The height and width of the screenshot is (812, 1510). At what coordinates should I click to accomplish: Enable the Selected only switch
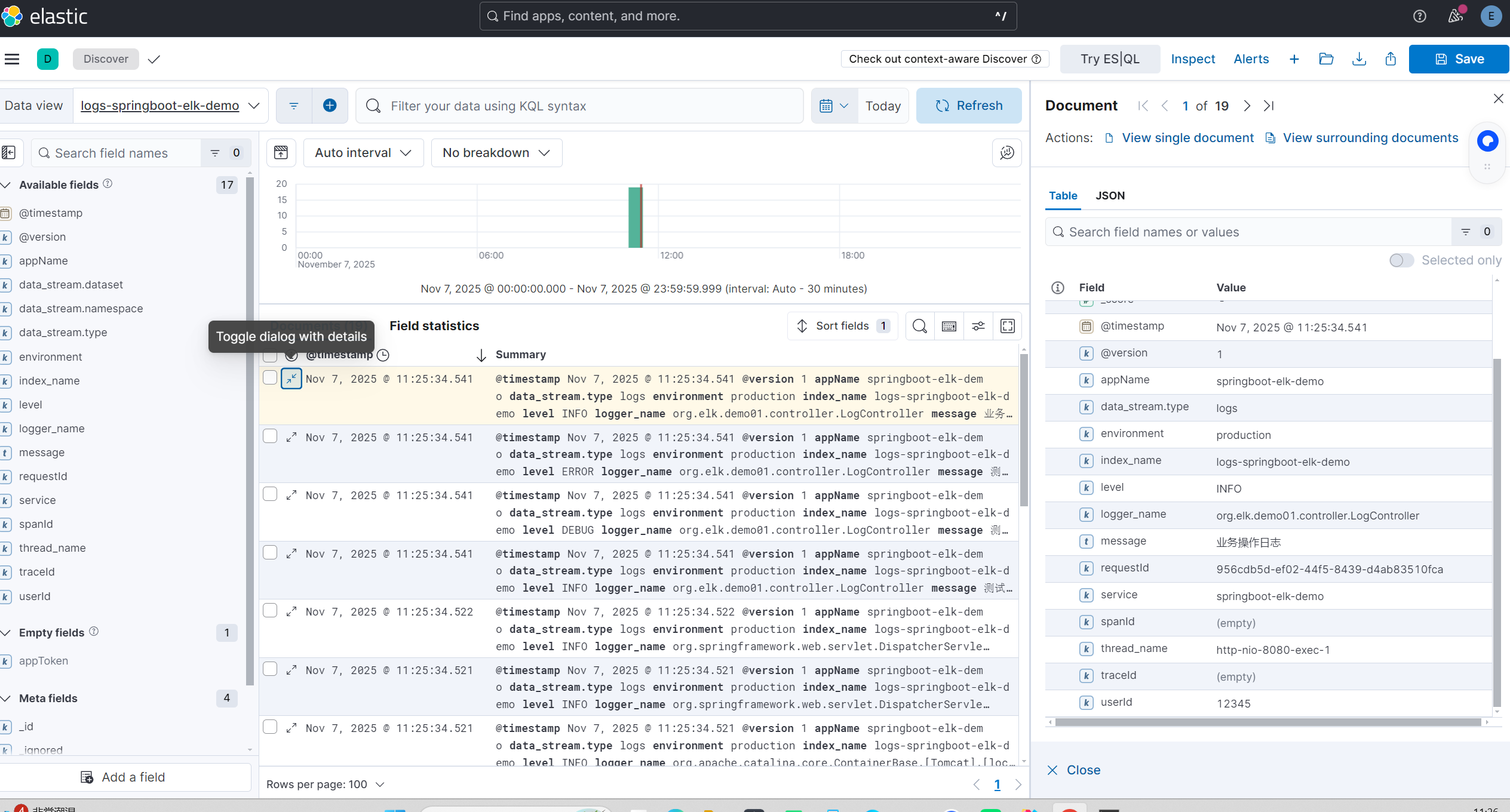coord(1401,260)
